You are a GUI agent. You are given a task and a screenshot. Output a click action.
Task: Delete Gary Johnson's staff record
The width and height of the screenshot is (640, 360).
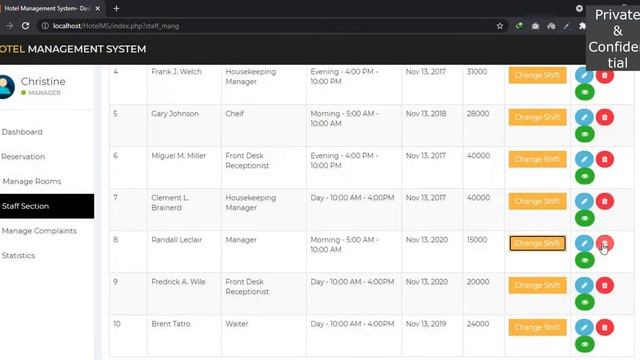[x=604, y=117]
